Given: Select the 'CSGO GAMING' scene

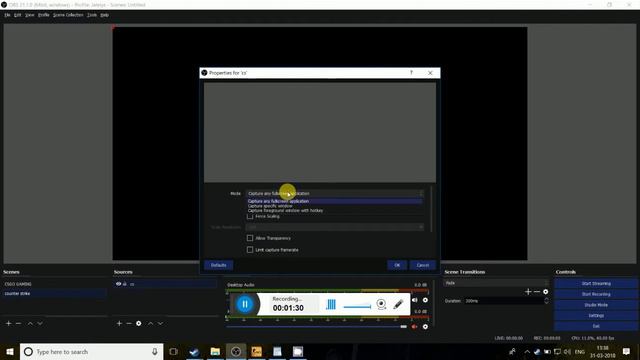Looking at the screenshot, I should [55, 284].
